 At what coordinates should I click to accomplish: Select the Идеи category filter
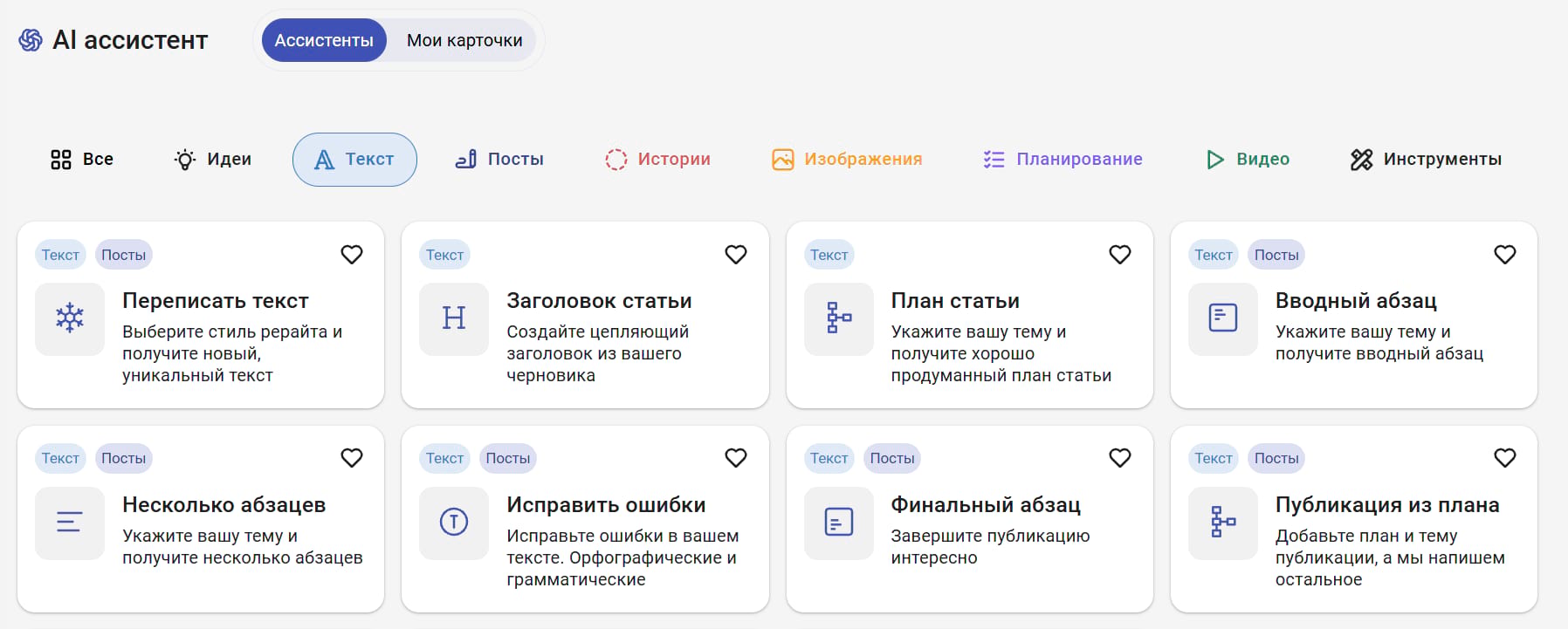212,160
